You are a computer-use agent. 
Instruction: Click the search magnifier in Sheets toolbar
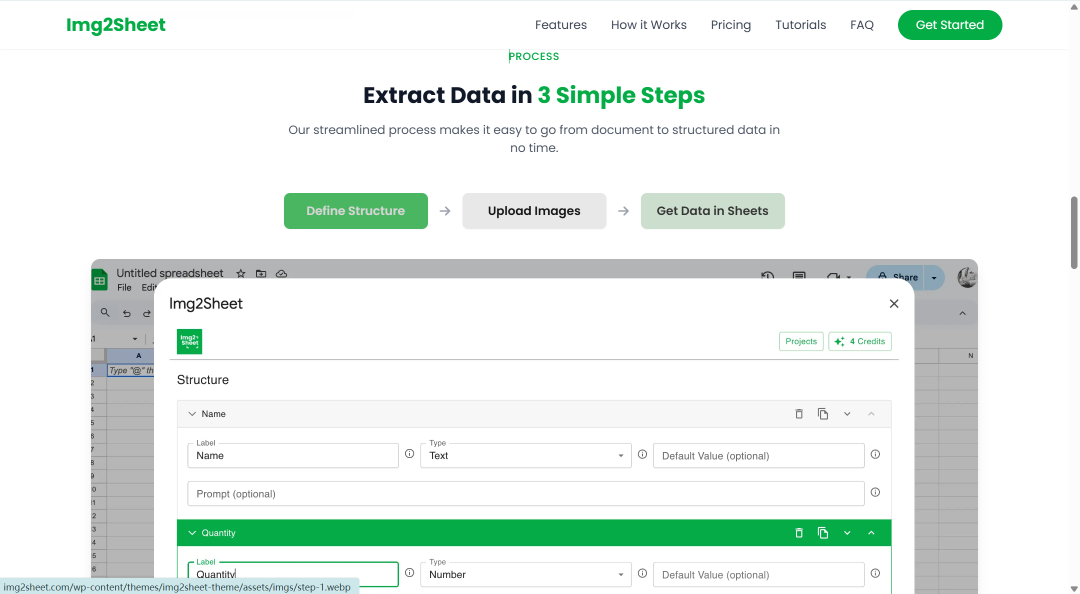point(105,312)
